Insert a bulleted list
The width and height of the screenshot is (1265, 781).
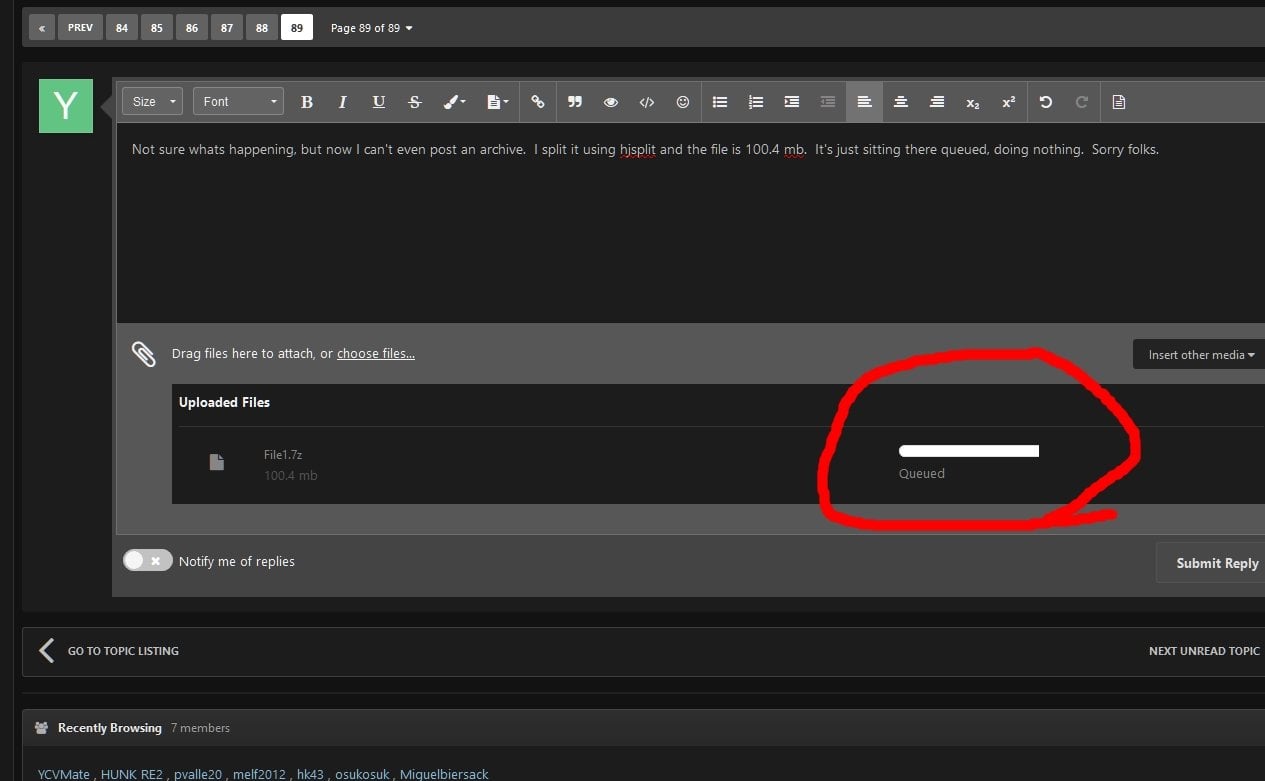point(720,102)
